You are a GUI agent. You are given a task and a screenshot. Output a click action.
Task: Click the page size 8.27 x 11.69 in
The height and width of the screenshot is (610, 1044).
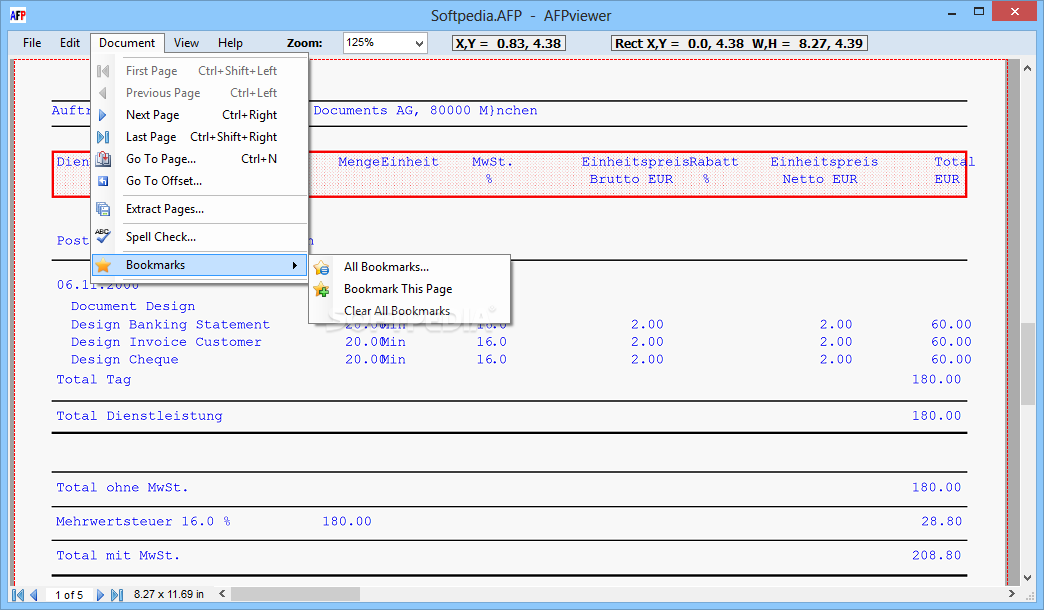(x=168, y=594)
